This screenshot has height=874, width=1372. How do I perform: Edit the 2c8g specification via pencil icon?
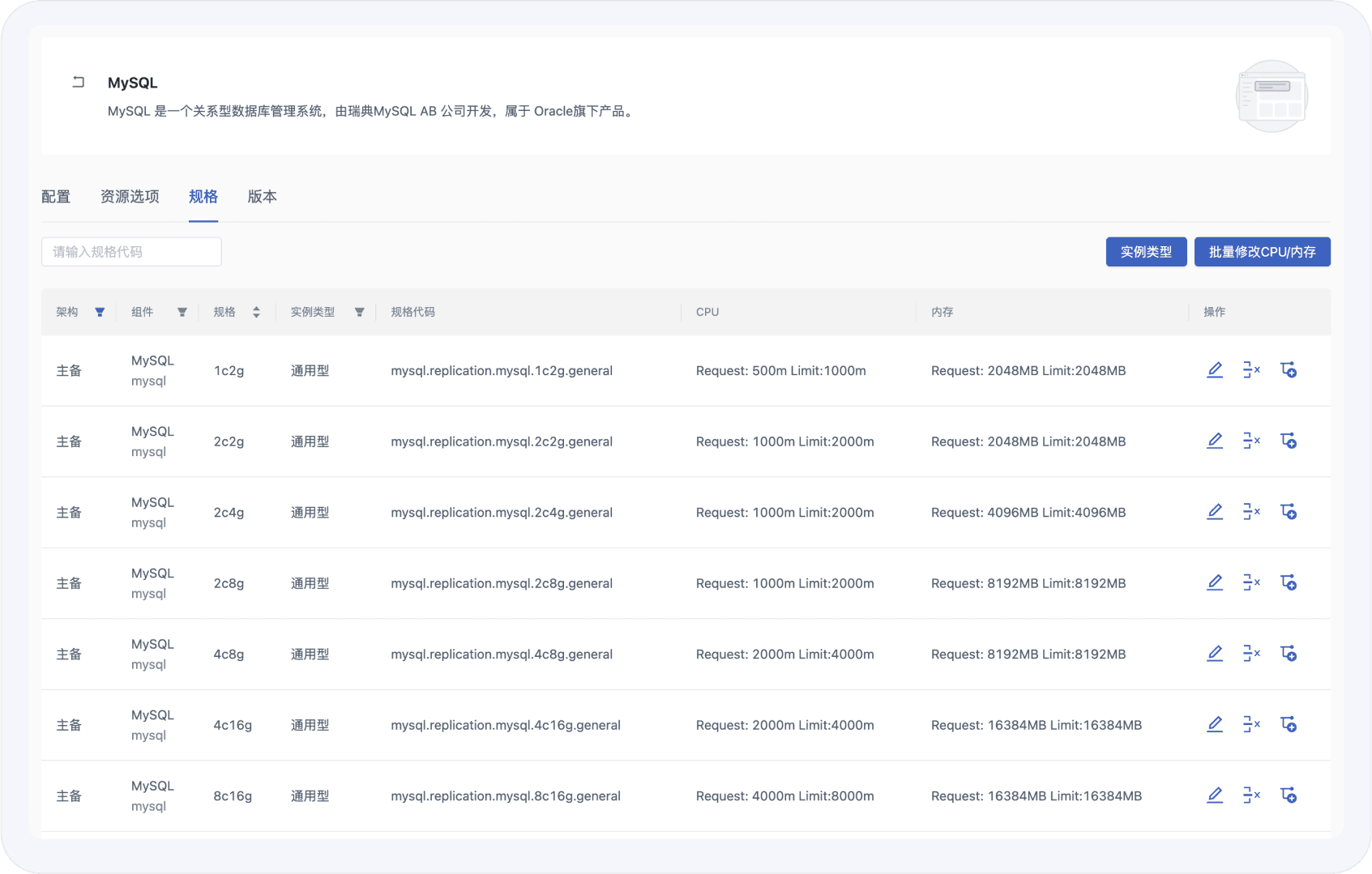pos(1214,583)
